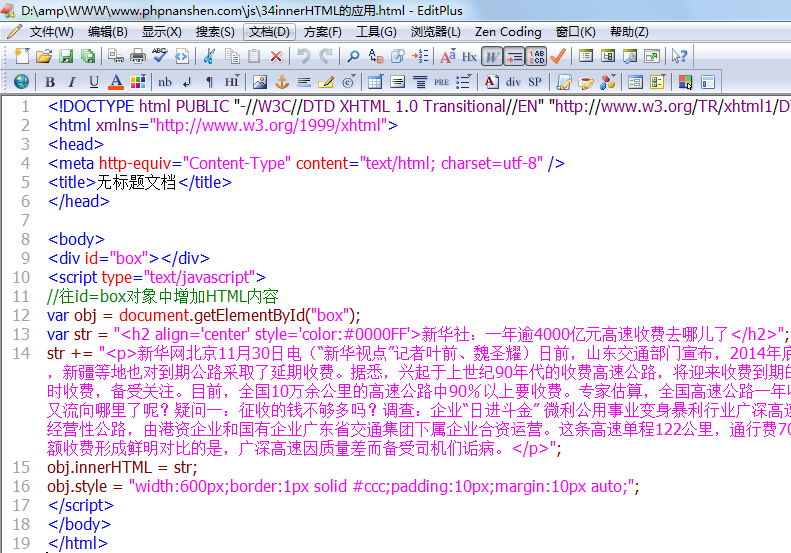Insert image tag icon
This screenshot has height=553, width=791.
click(260, 82)
